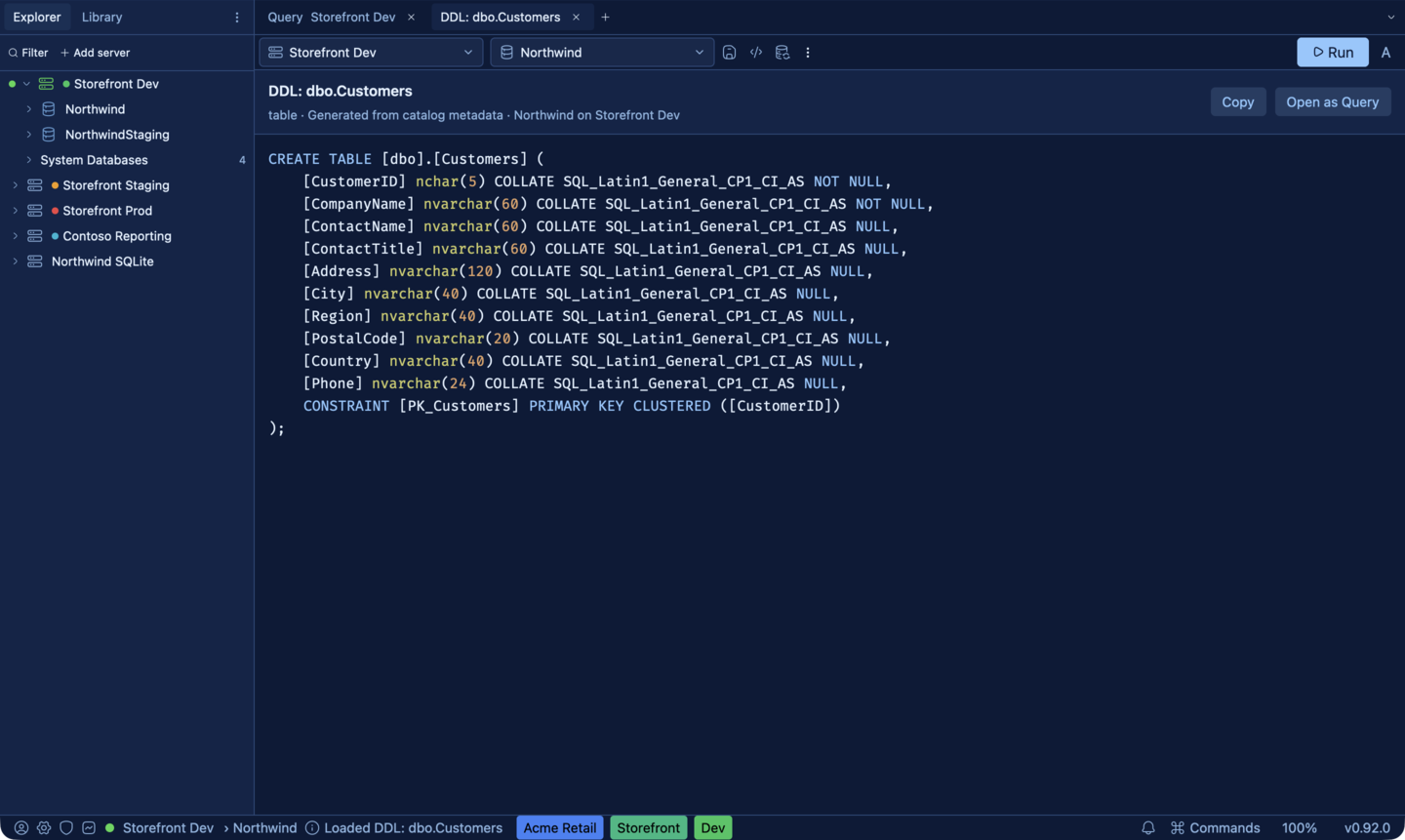Click the CREATE TABLE statement line

click(406, 159)
